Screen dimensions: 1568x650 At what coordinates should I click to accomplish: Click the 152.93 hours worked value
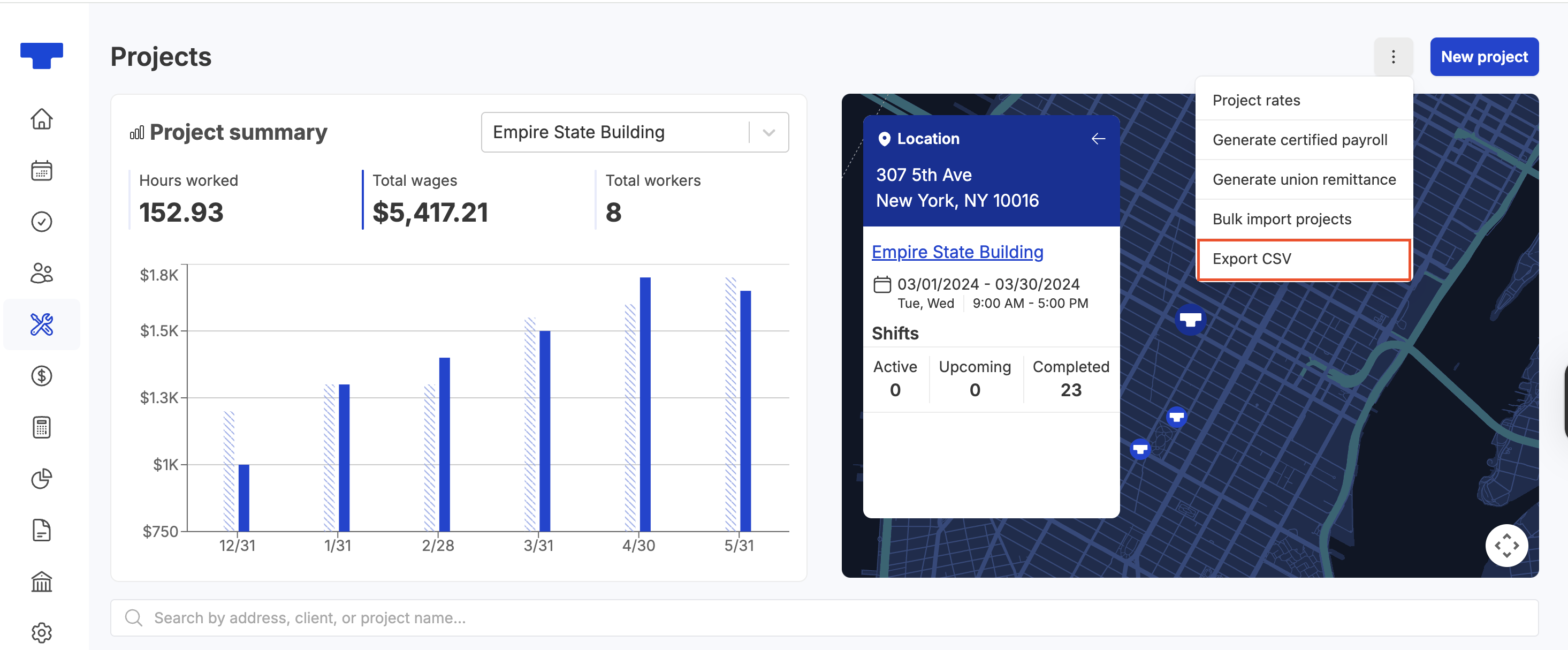coord(181,213)
